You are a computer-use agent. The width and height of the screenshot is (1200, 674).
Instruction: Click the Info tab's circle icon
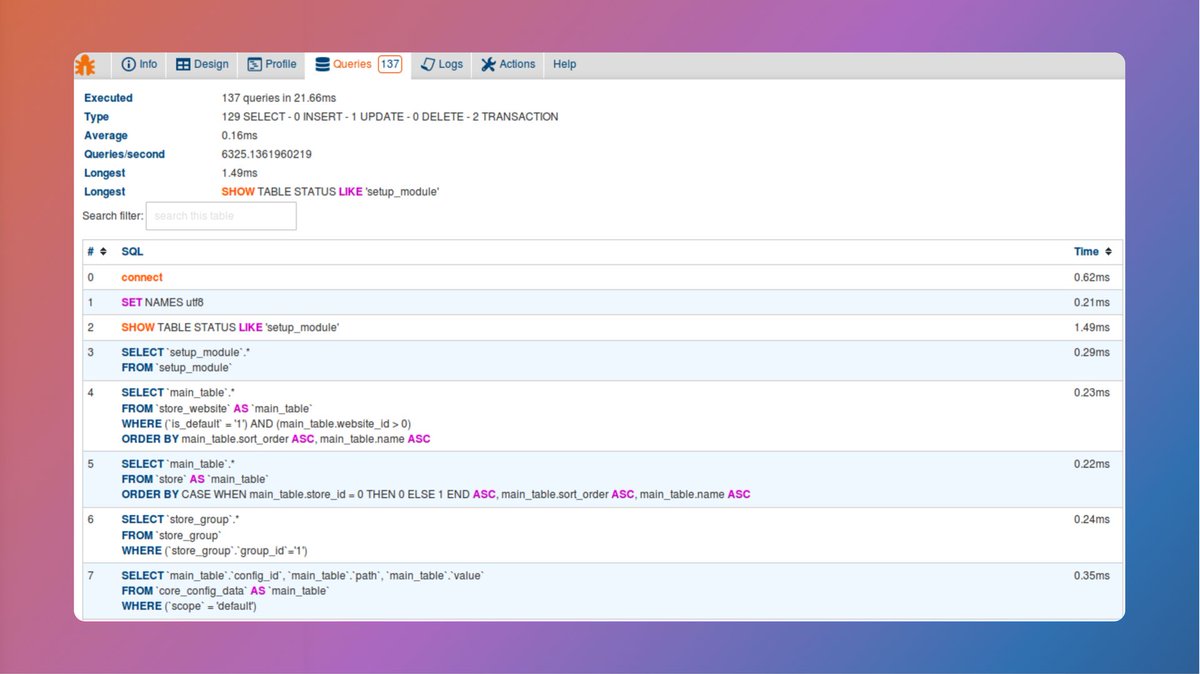click(128, 64)
